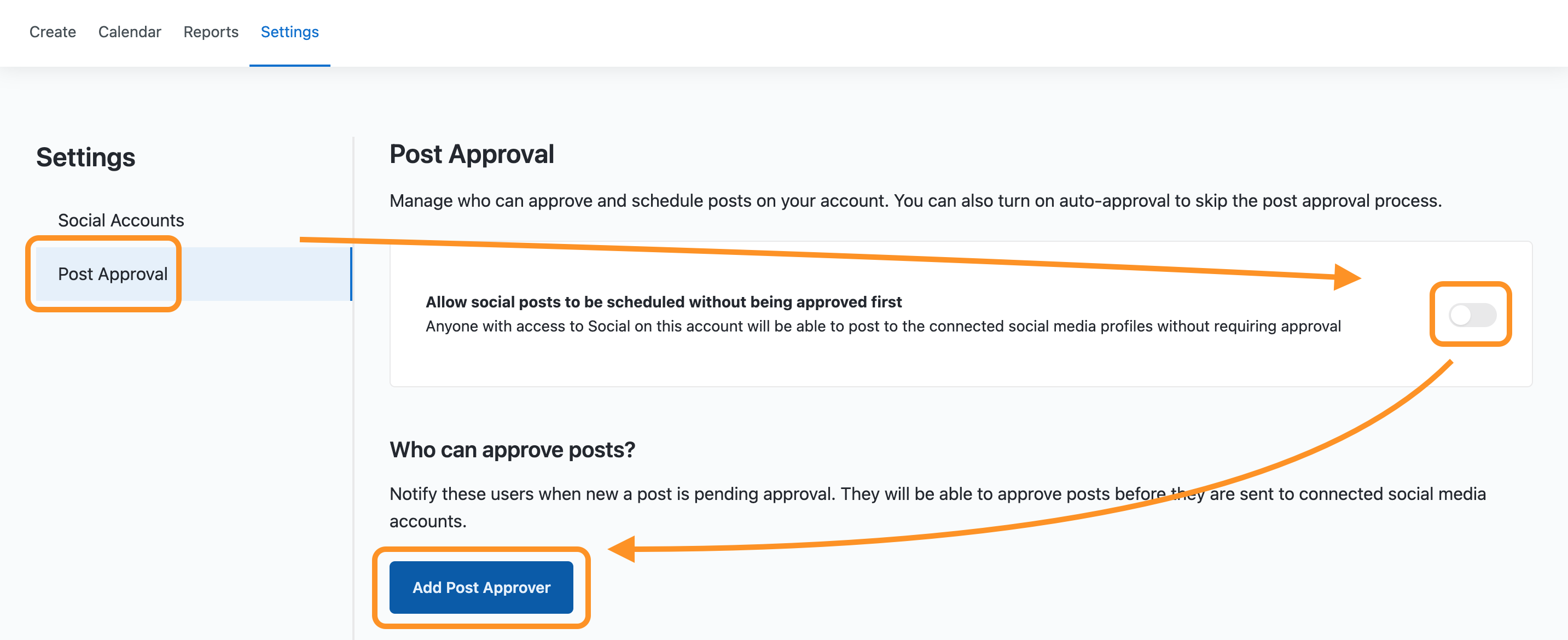Screen dimensions: 1568x640
Task: Select the Settings tab
Action: point(290,32)
